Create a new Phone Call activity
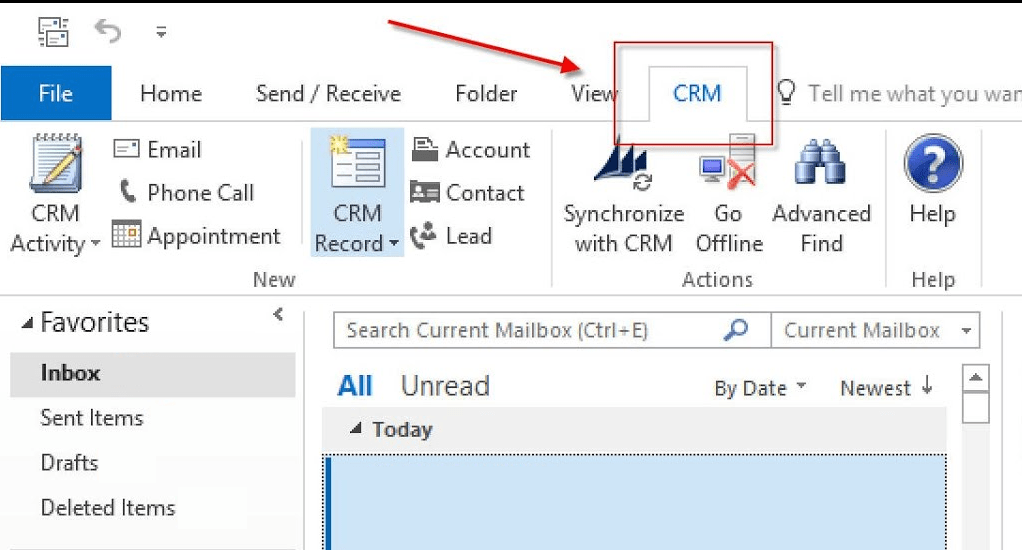Viewport: 1022px width, 550px height. click(186, 193)
